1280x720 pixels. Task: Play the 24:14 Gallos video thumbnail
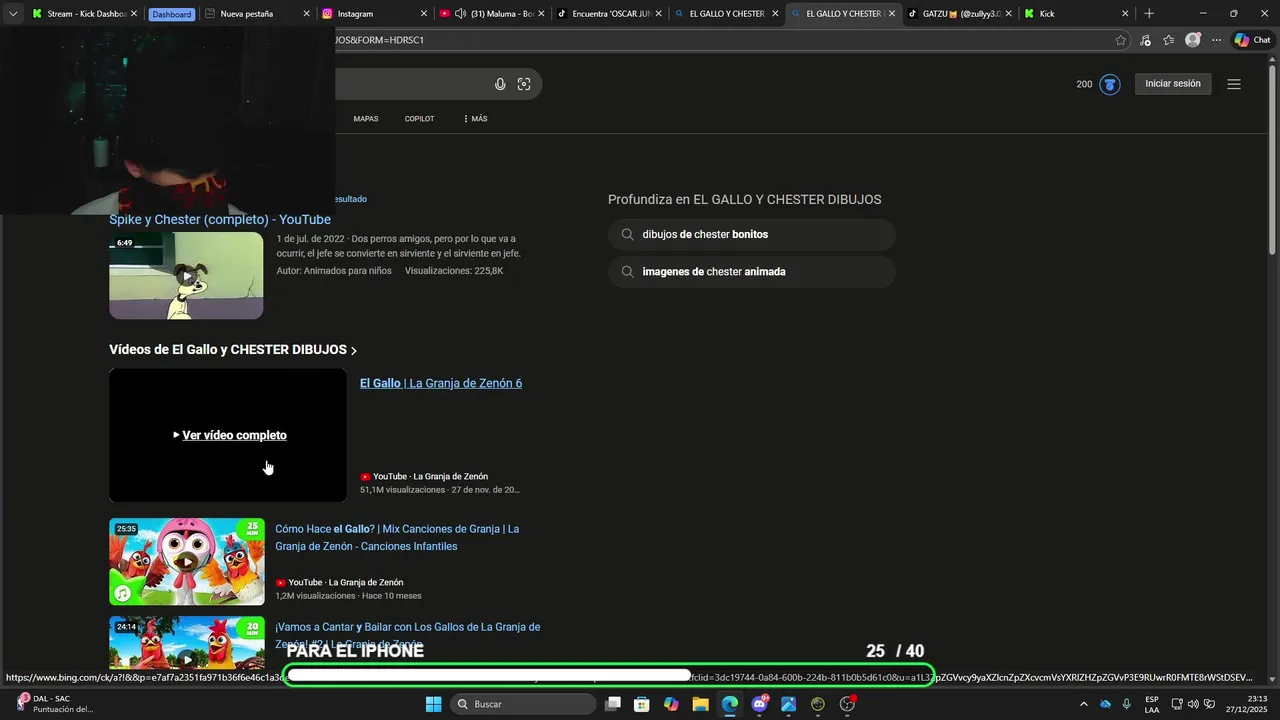[x=187, y=642]
